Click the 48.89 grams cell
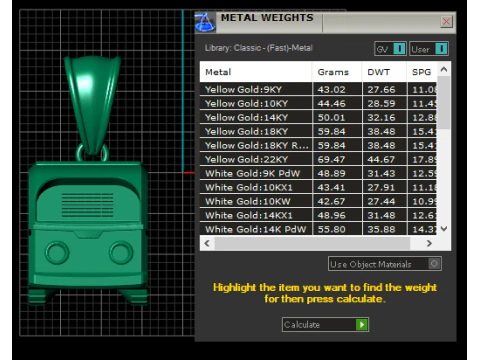 (337, 173)
